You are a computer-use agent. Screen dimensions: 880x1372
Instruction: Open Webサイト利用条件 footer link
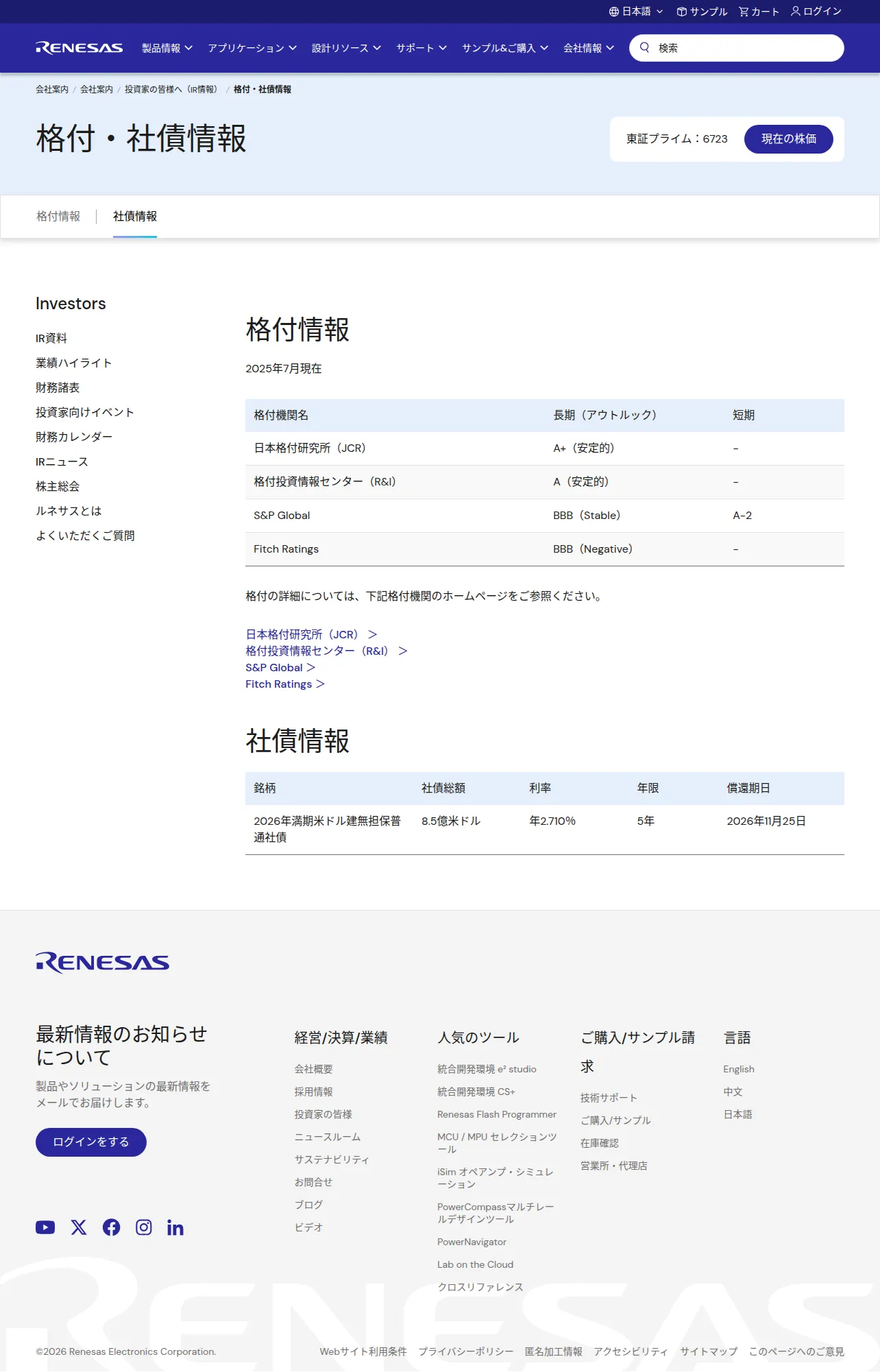click(363, 1352)
